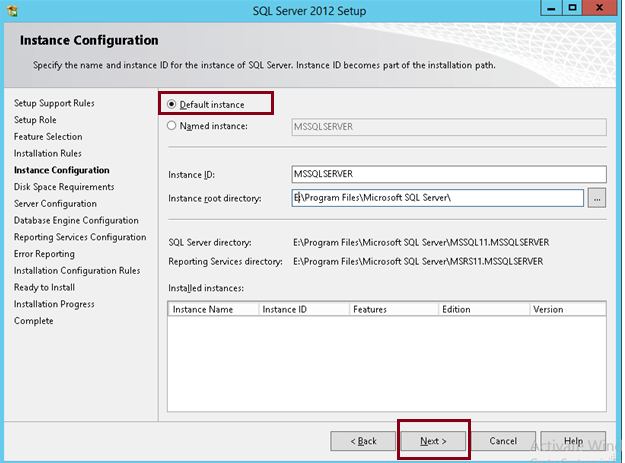Screen dimensions: 625x463
Task: Click Instance Configuration step in sidebar
Action: point(61,170)
